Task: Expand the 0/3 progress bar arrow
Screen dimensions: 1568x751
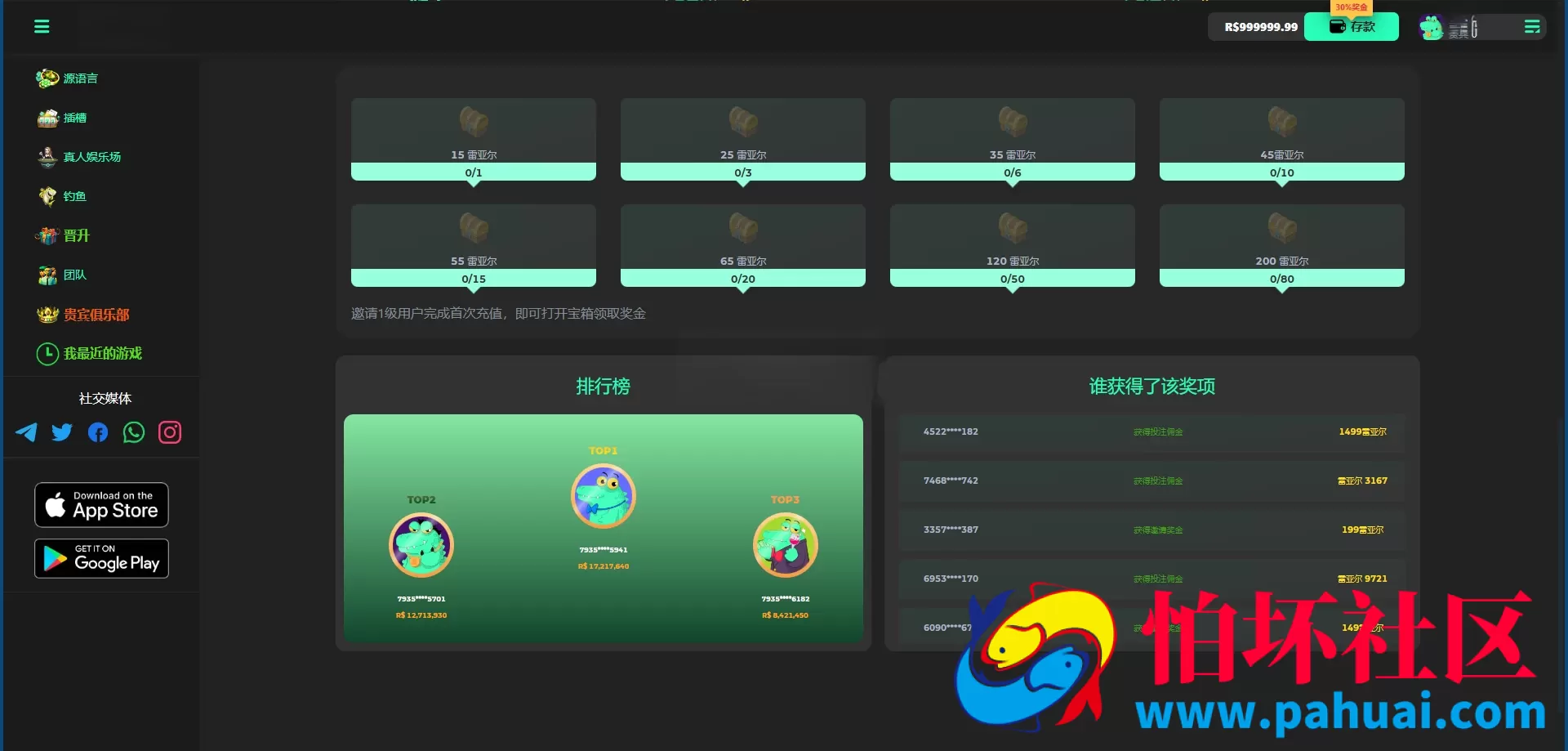Action: 743,184
